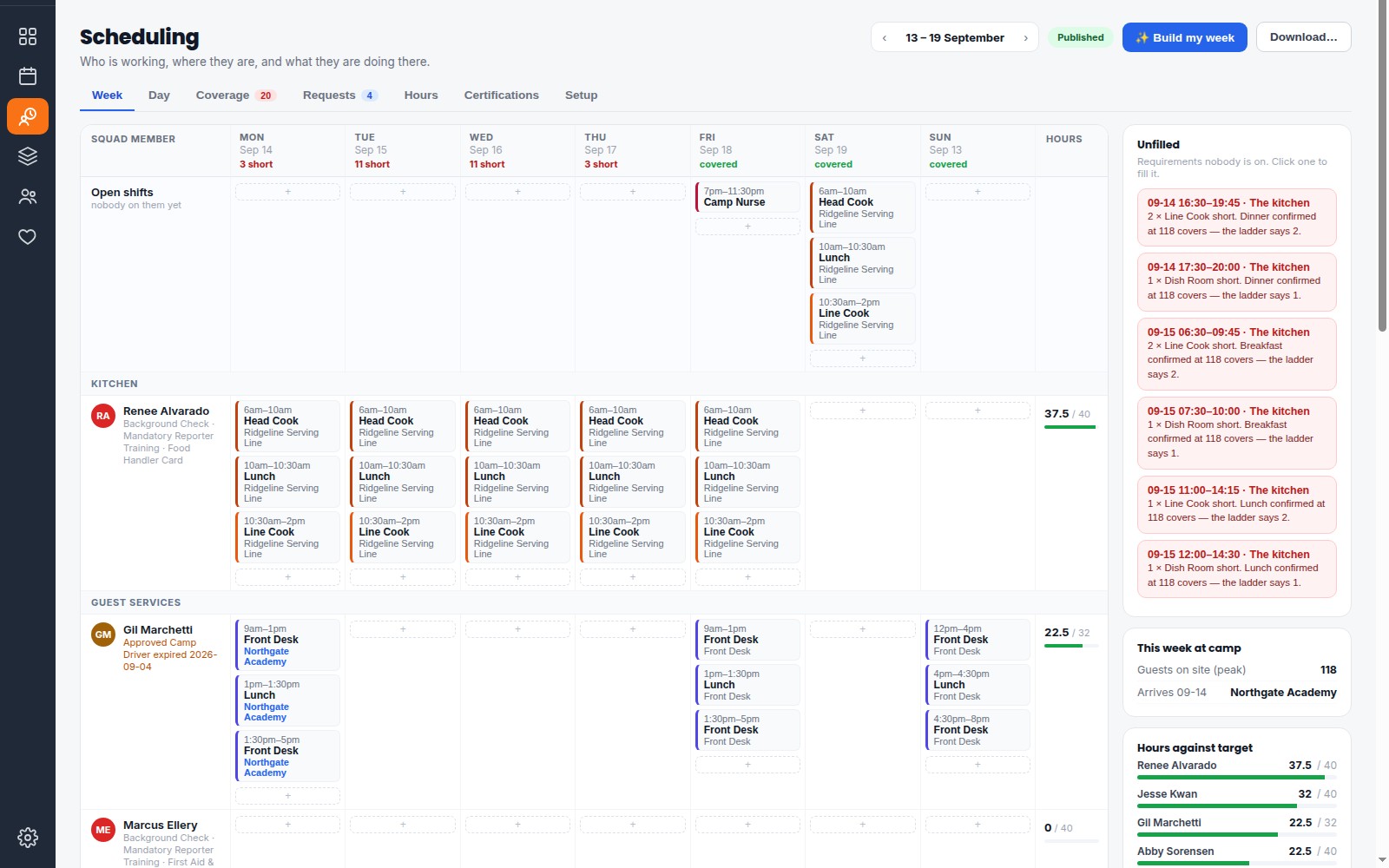This screenshot has height=868, width=1389.
Task: Select the highlighted scheduling sidebar icon
Action: coord(28,116)
